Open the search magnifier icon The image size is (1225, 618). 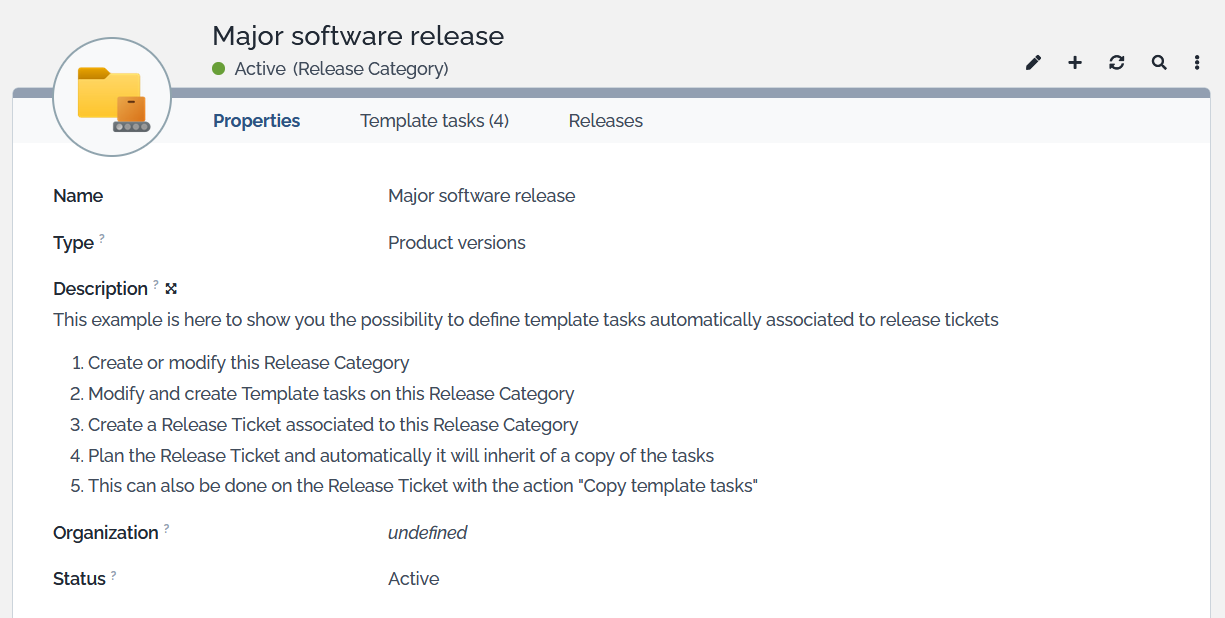(x=1159, y=63)
